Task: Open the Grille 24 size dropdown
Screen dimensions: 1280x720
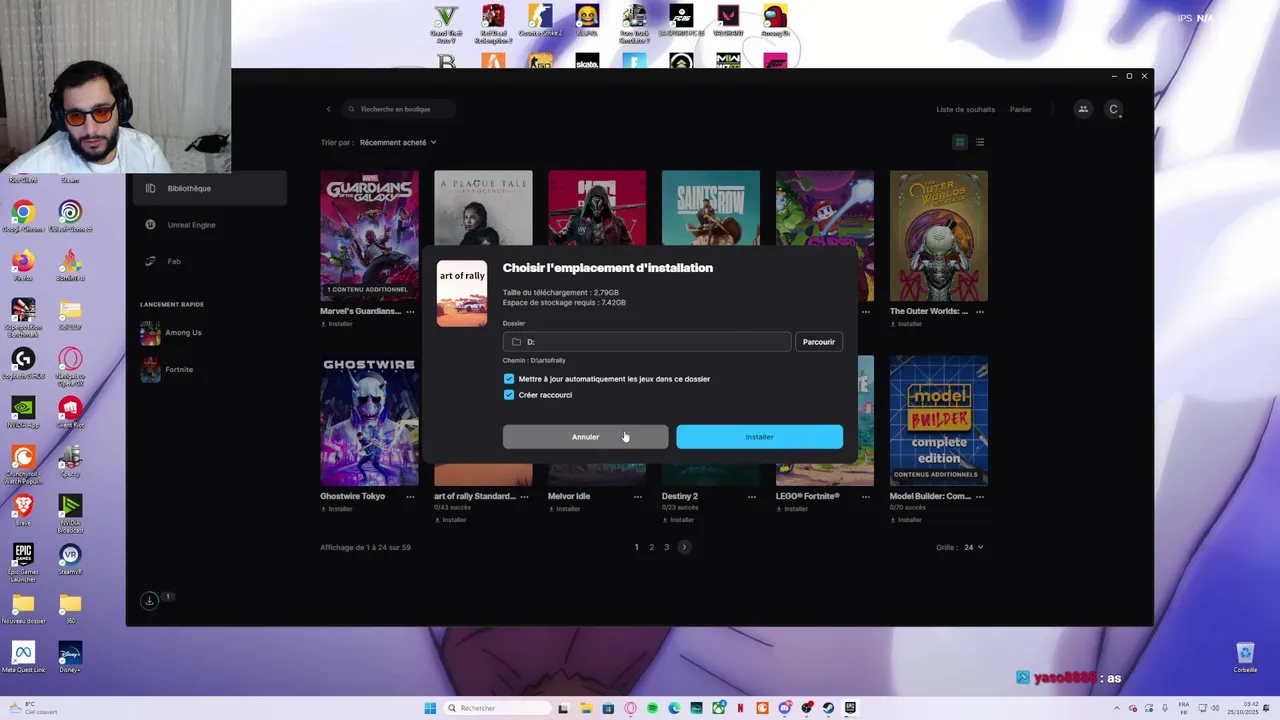Action: click(971, 547)
